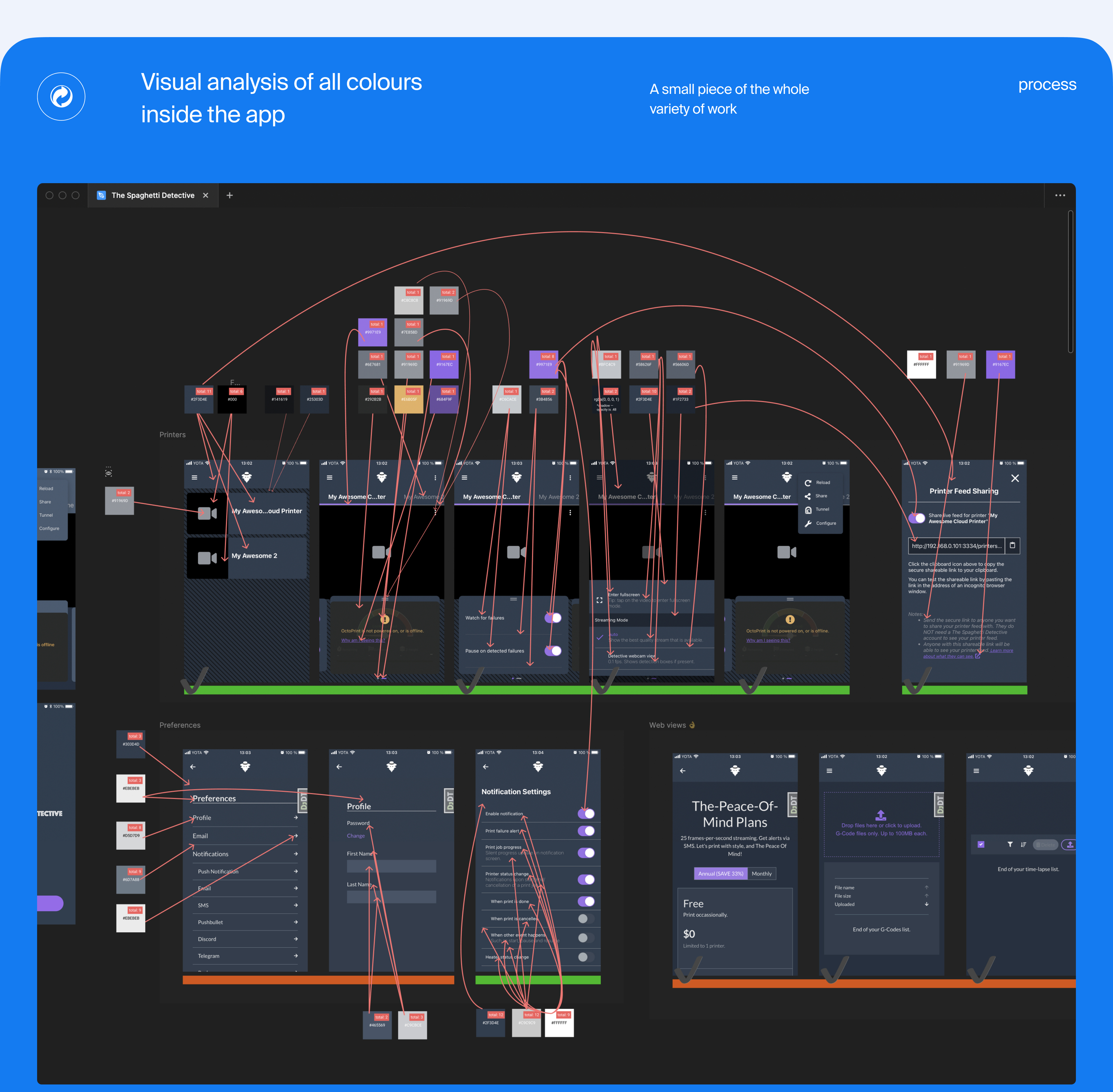Click the wrench Configure icon
Screen dimensions: 1113x1092
808,524
